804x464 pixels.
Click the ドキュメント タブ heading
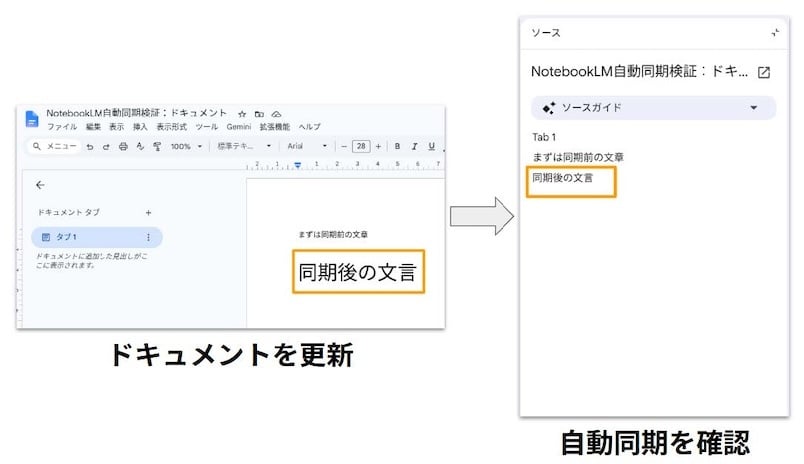click(x=68, y=212)
